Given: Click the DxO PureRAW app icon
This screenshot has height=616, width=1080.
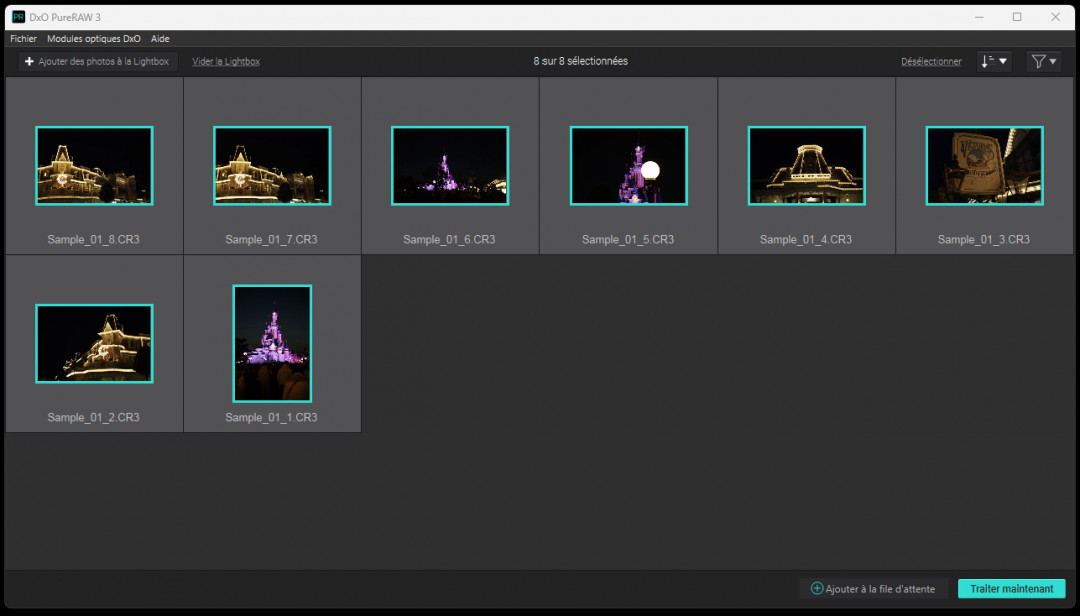Looking at the screenshot, I should (19, 17).
